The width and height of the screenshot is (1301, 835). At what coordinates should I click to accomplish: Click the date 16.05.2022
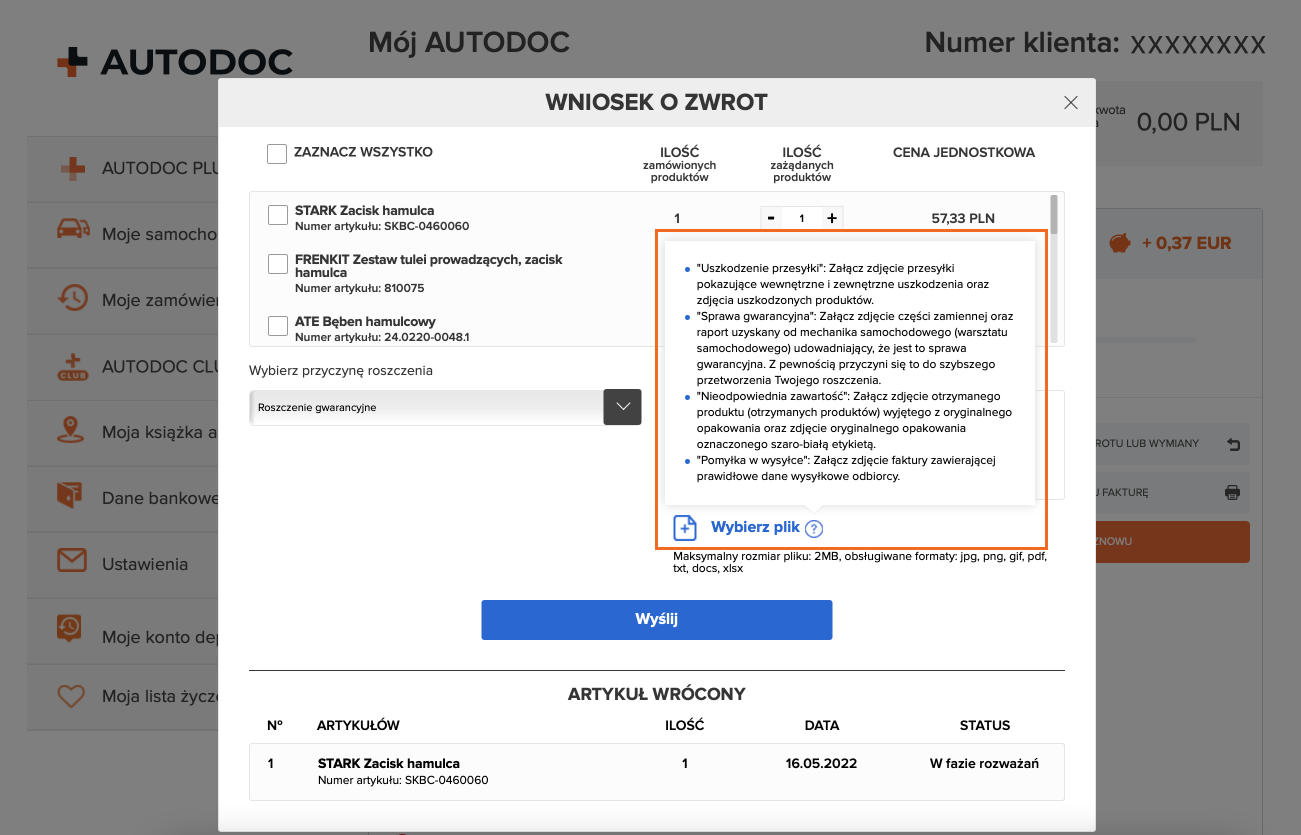pos(821,763)
